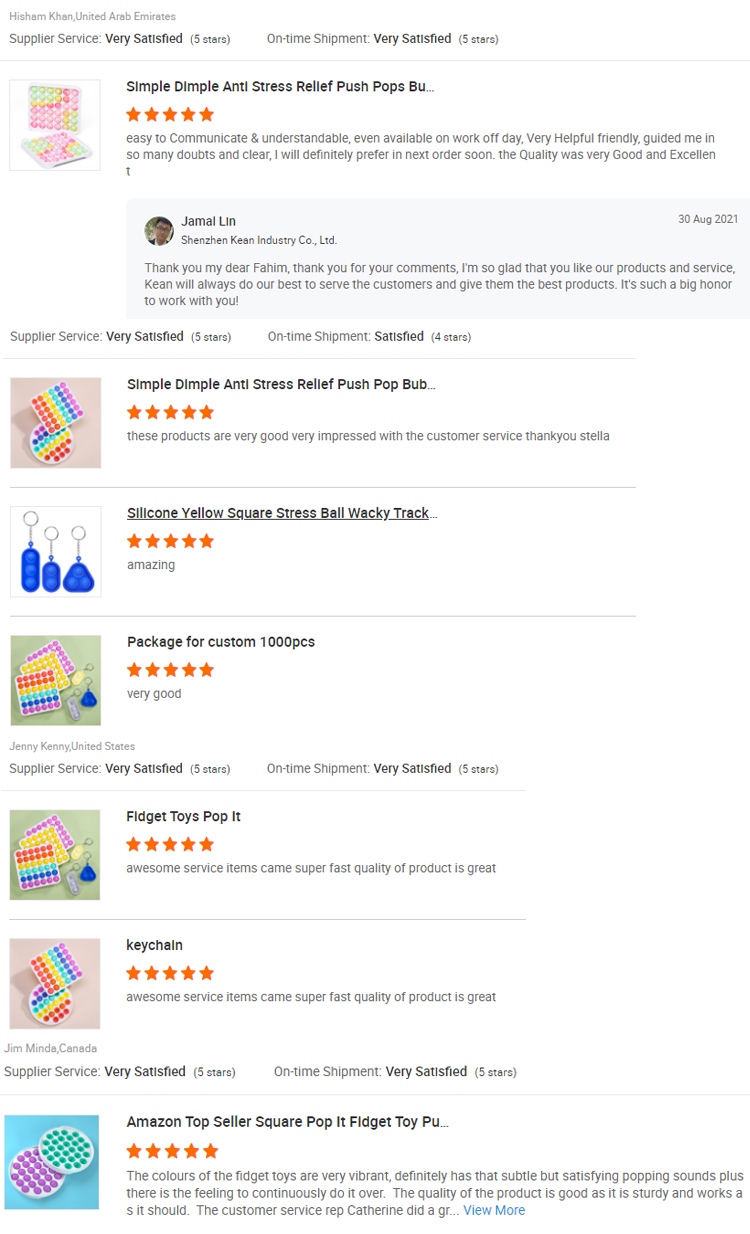750x1234 pixels.
Task: Open the blue keychains product thumbnail
Action: [56, 552]
